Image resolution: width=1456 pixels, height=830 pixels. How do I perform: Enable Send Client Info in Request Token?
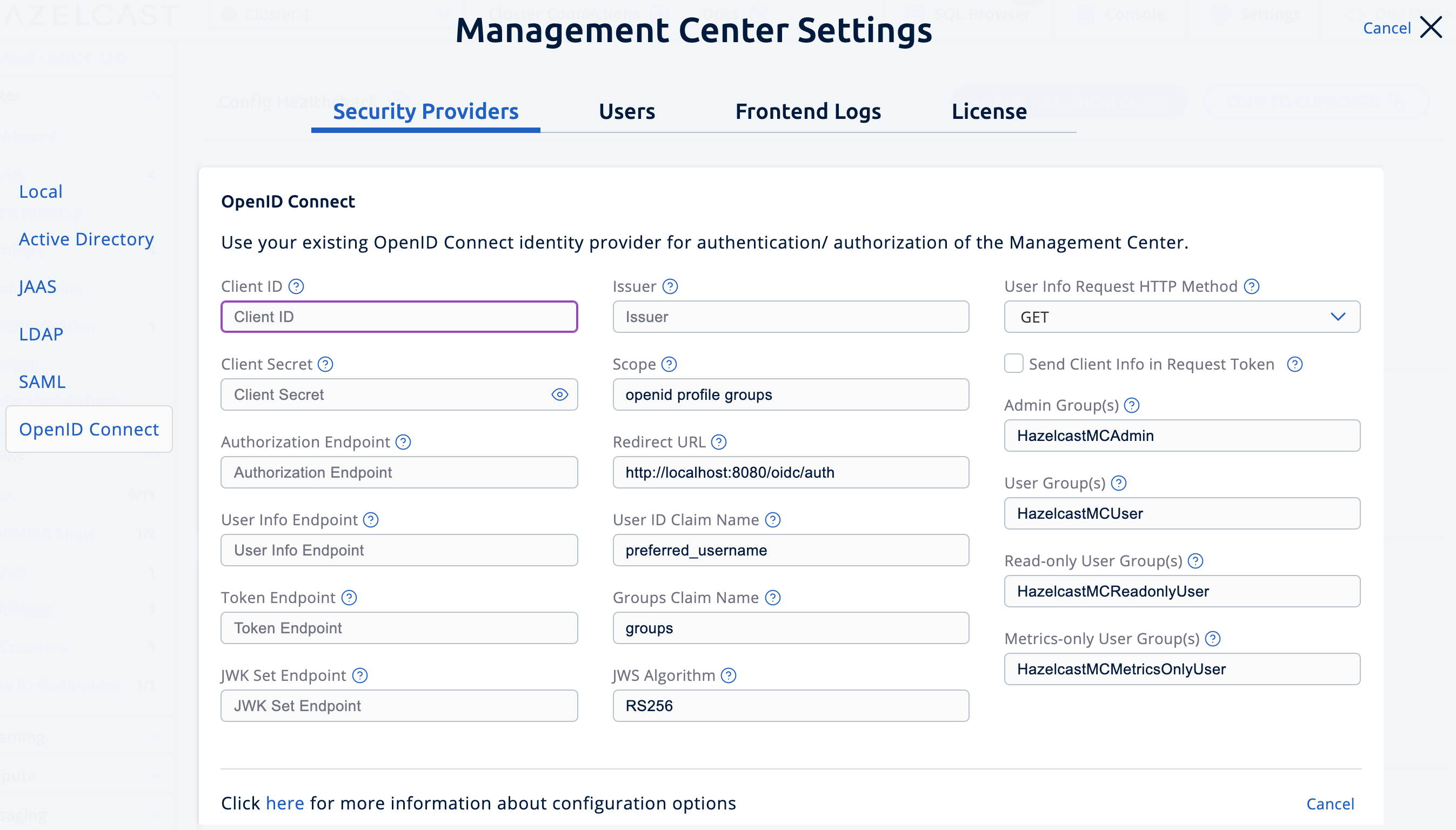coord(1014,364)
